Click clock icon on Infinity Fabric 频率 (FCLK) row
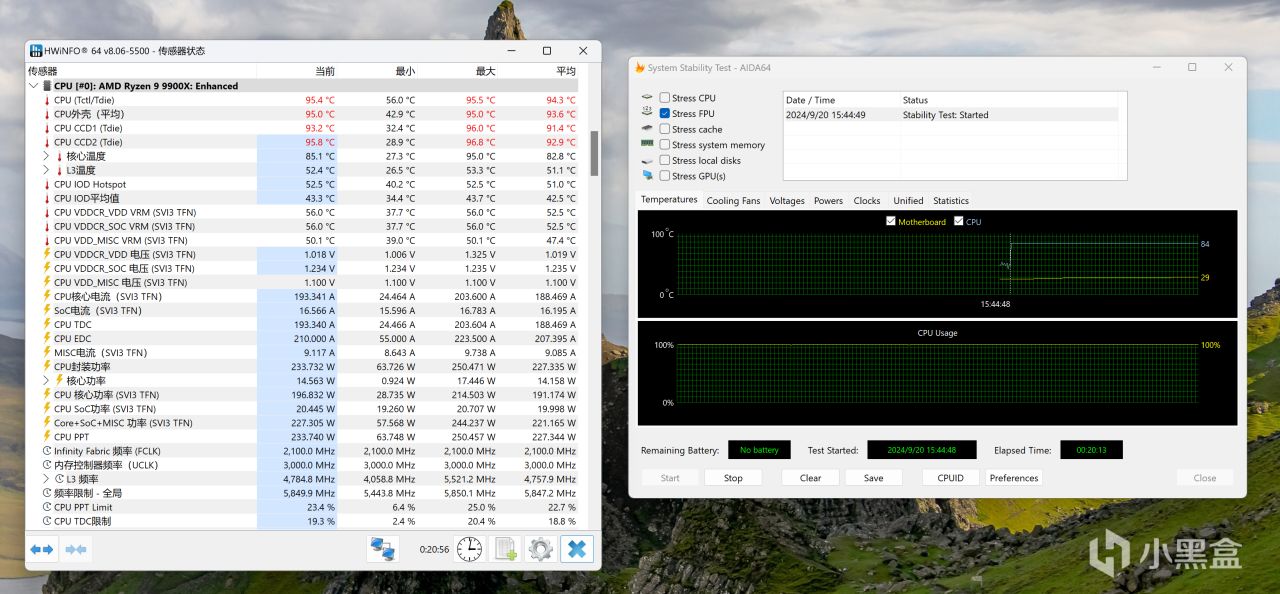Image resolution: width=1280 pixels, height=594 pixels. point(46,451)
